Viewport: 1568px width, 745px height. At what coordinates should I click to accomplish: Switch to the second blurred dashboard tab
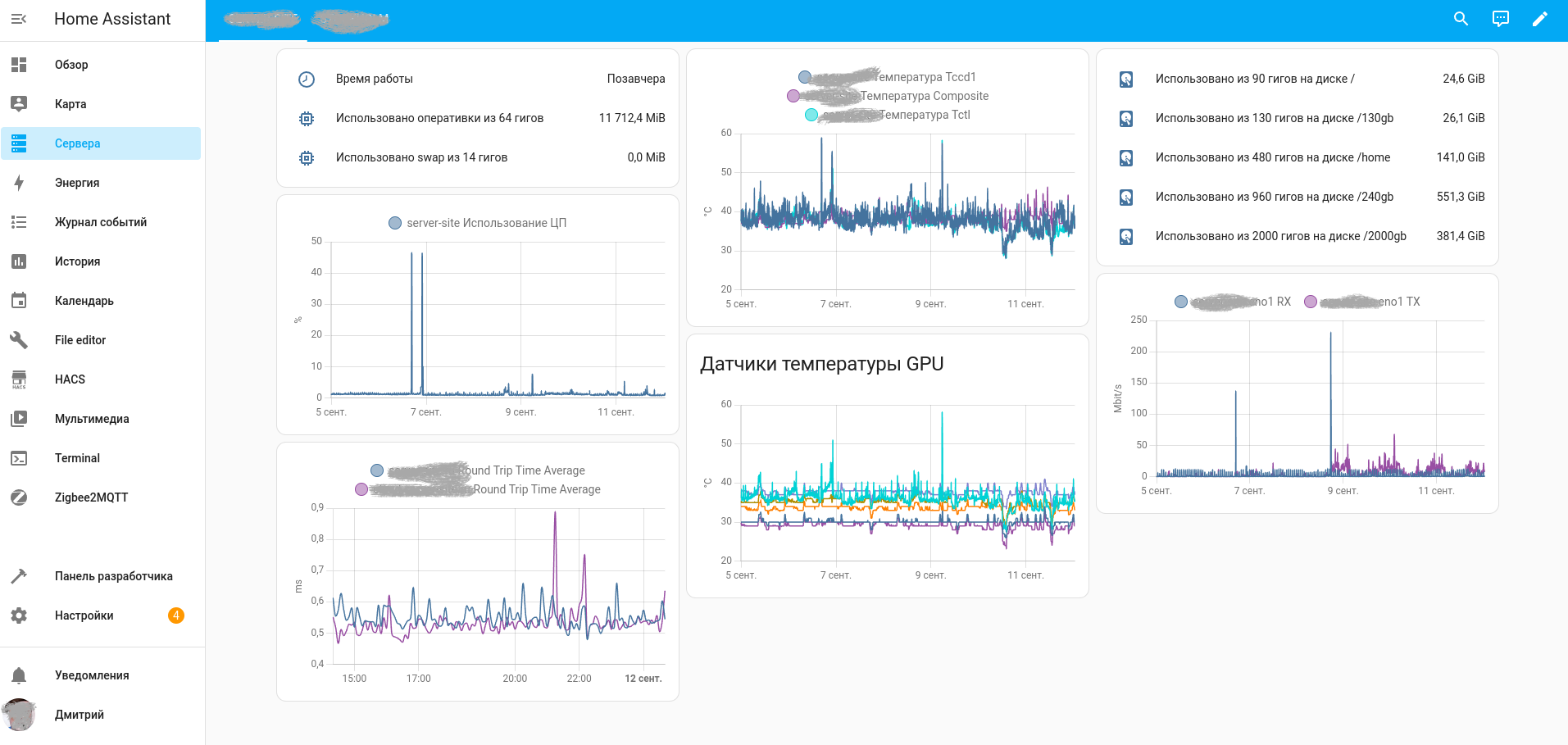click(350, 20)
